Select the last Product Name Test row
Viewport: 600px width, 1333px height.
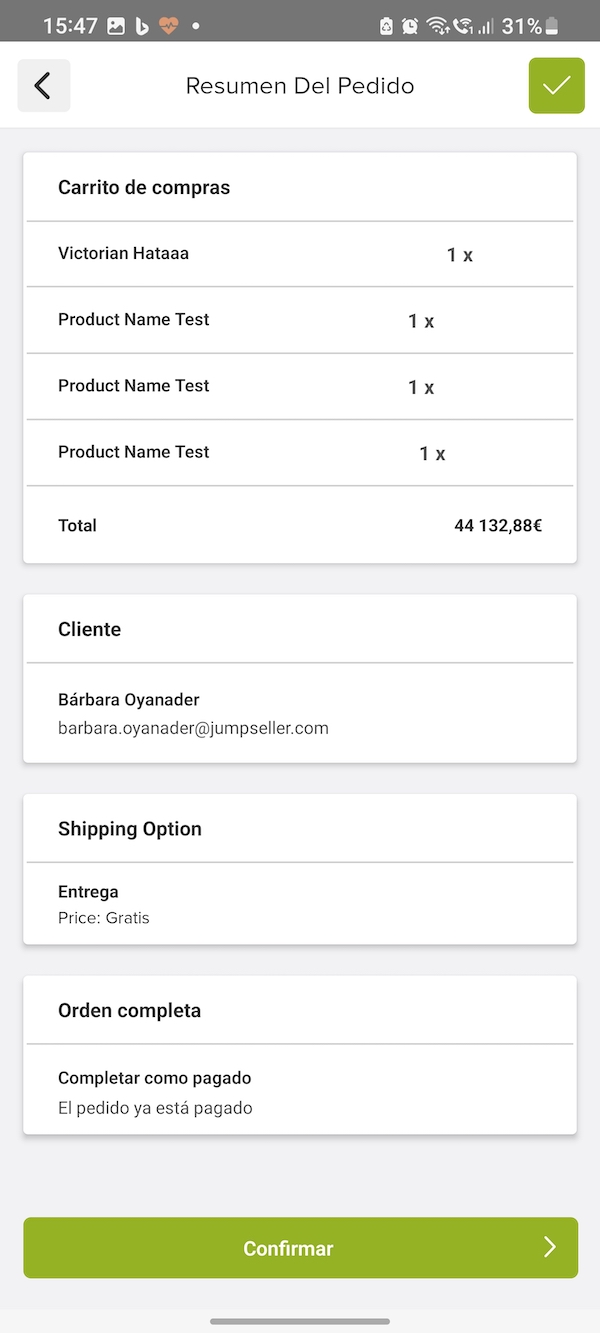300,452
